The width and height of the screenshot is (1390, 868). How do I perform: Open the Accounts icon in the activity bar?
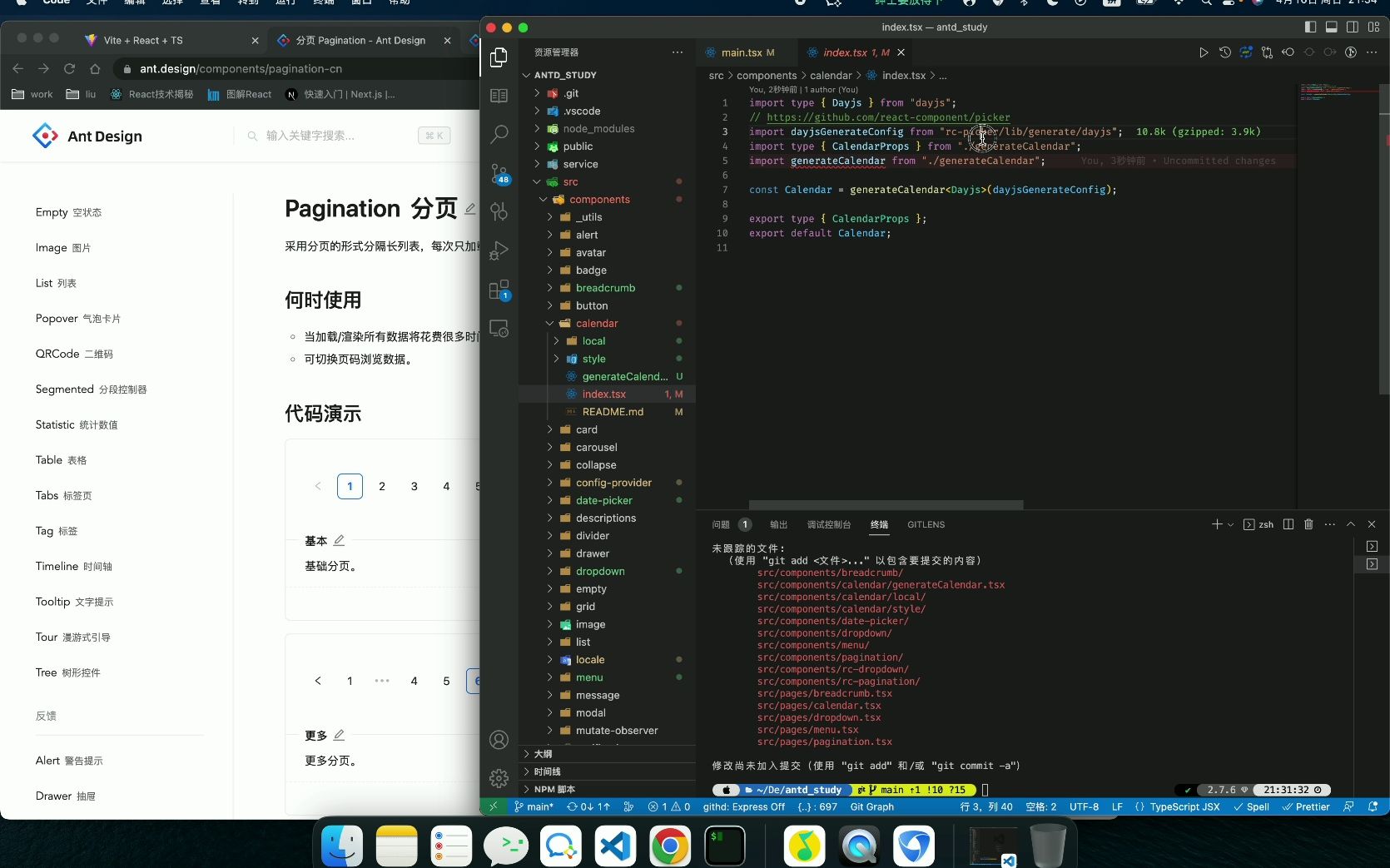coord(499,740)
